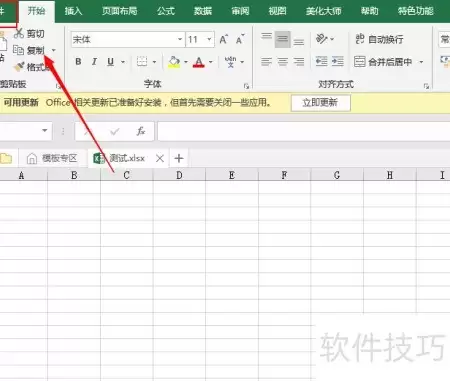The height and width of the screenshot is (381, 450).
Task: Open the Copy (复制) dropdown arrow
Action: 53,50
